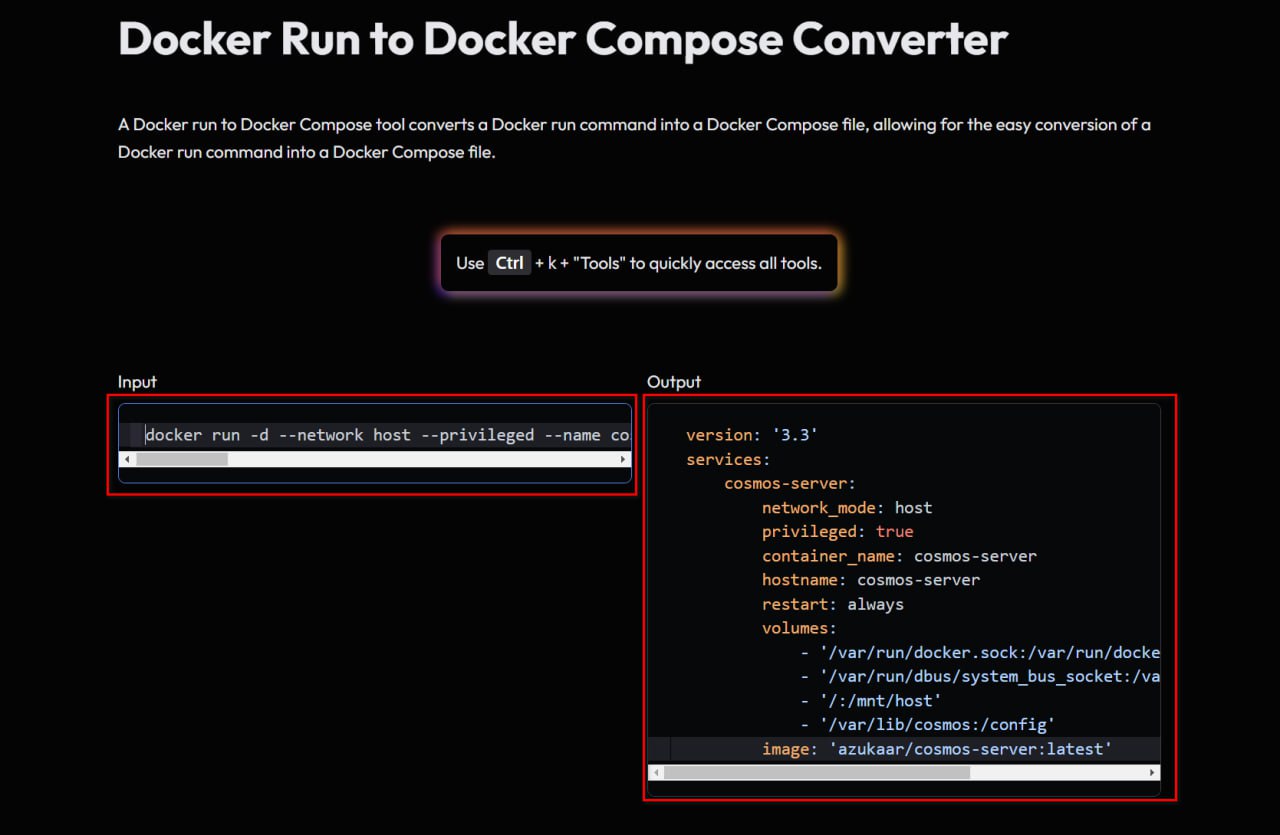The width and height of the screenshot is (1280, 835).
Task: Click the Output panel horizontal scrollbar thumb
Action: 816,773
